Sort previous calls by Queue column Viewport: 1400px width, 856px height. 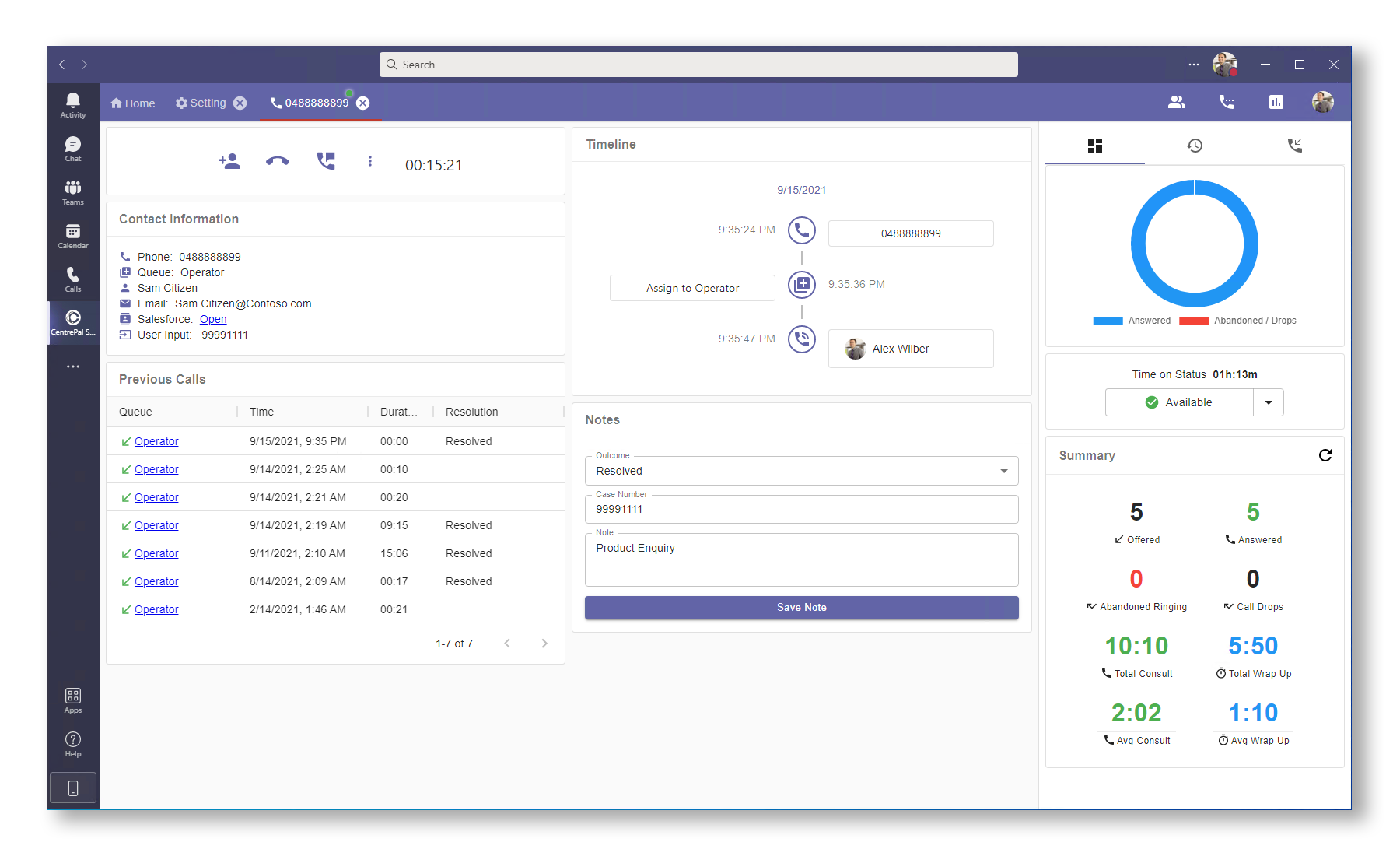click(135, 412)
